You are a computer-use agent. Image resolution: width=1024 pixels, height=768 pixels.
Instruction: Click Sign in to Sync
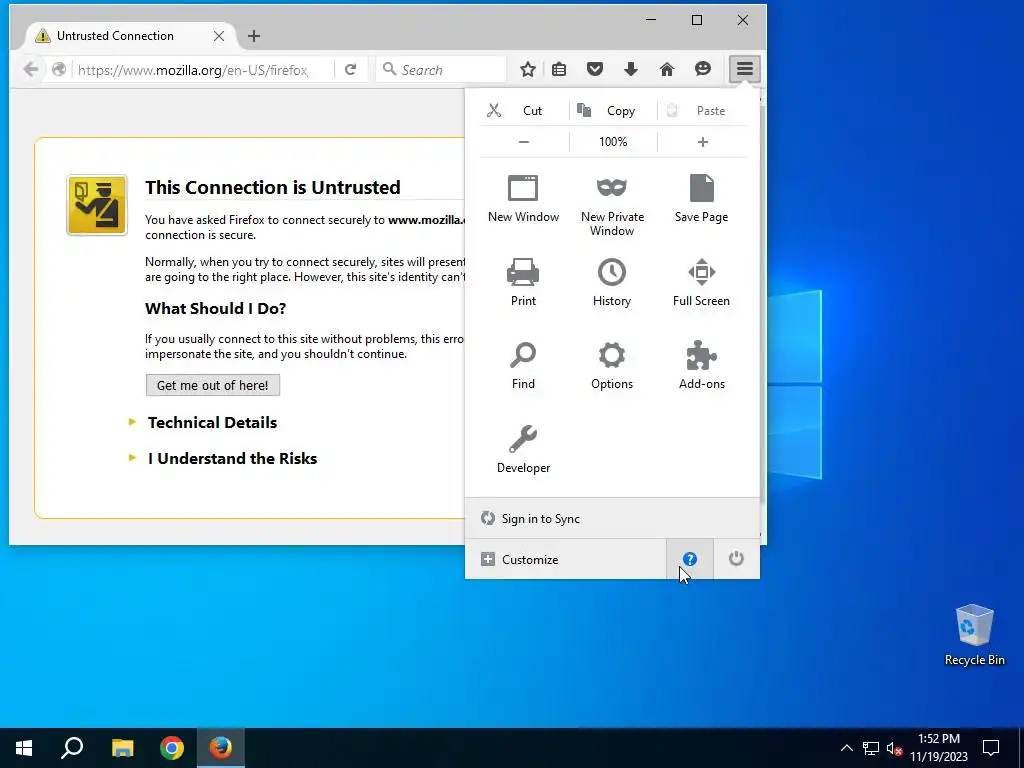tap(612, 519)
